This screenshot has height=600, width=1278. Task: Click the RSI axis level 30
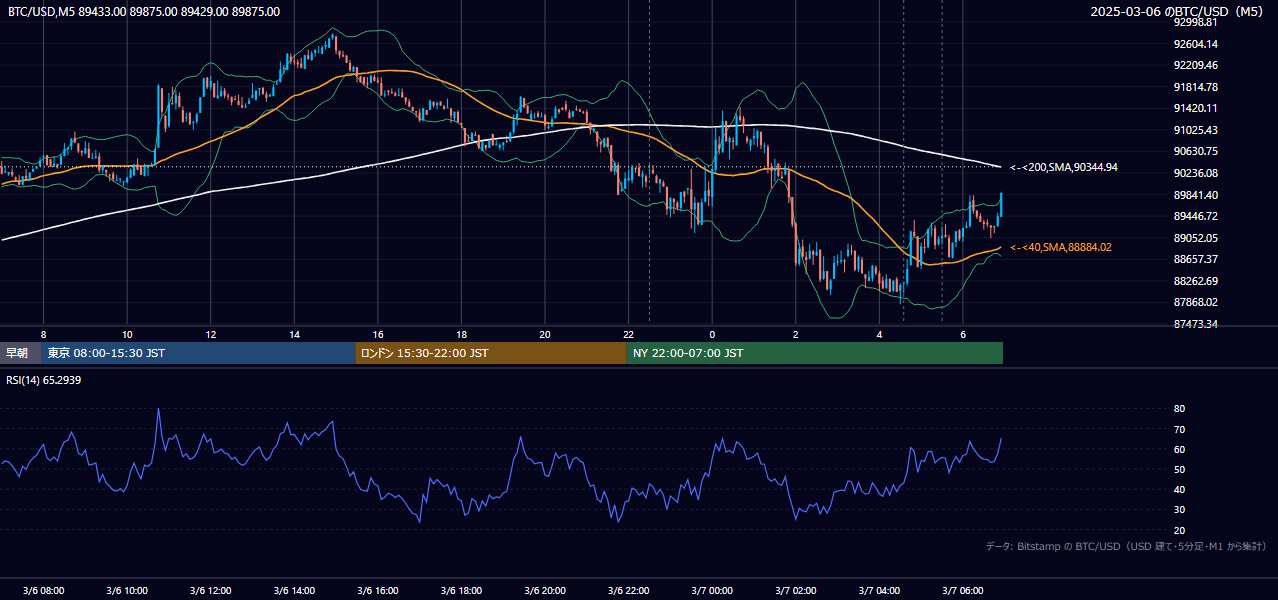pyautogui.click(x=1179, y=510)
